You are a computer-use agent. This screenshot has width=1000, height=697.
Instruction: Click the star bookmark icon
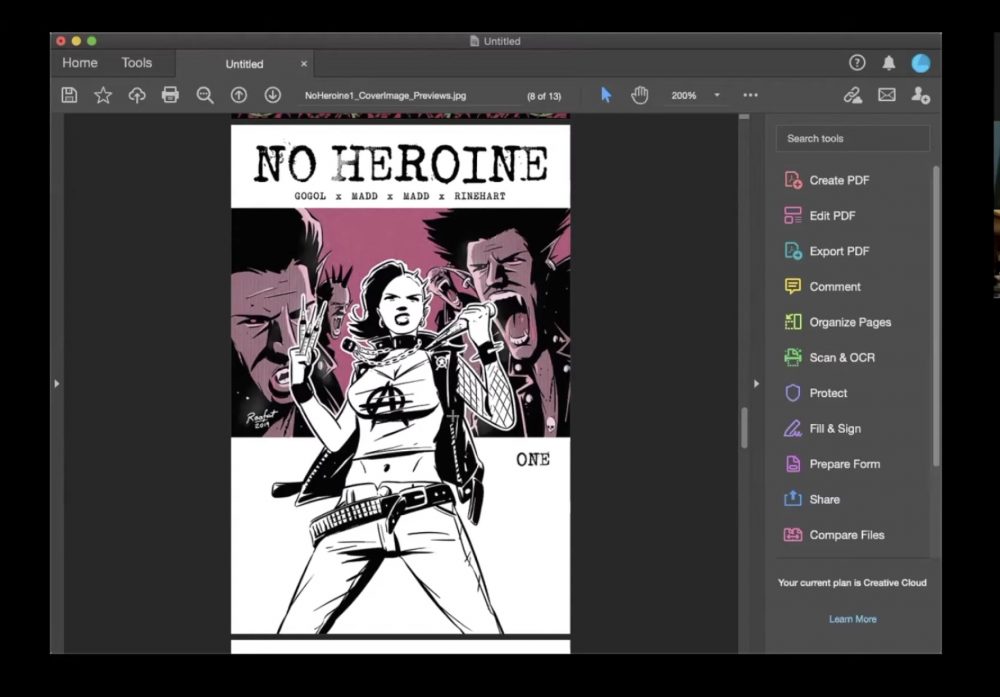pyautogui.click(x=103, y=95)
